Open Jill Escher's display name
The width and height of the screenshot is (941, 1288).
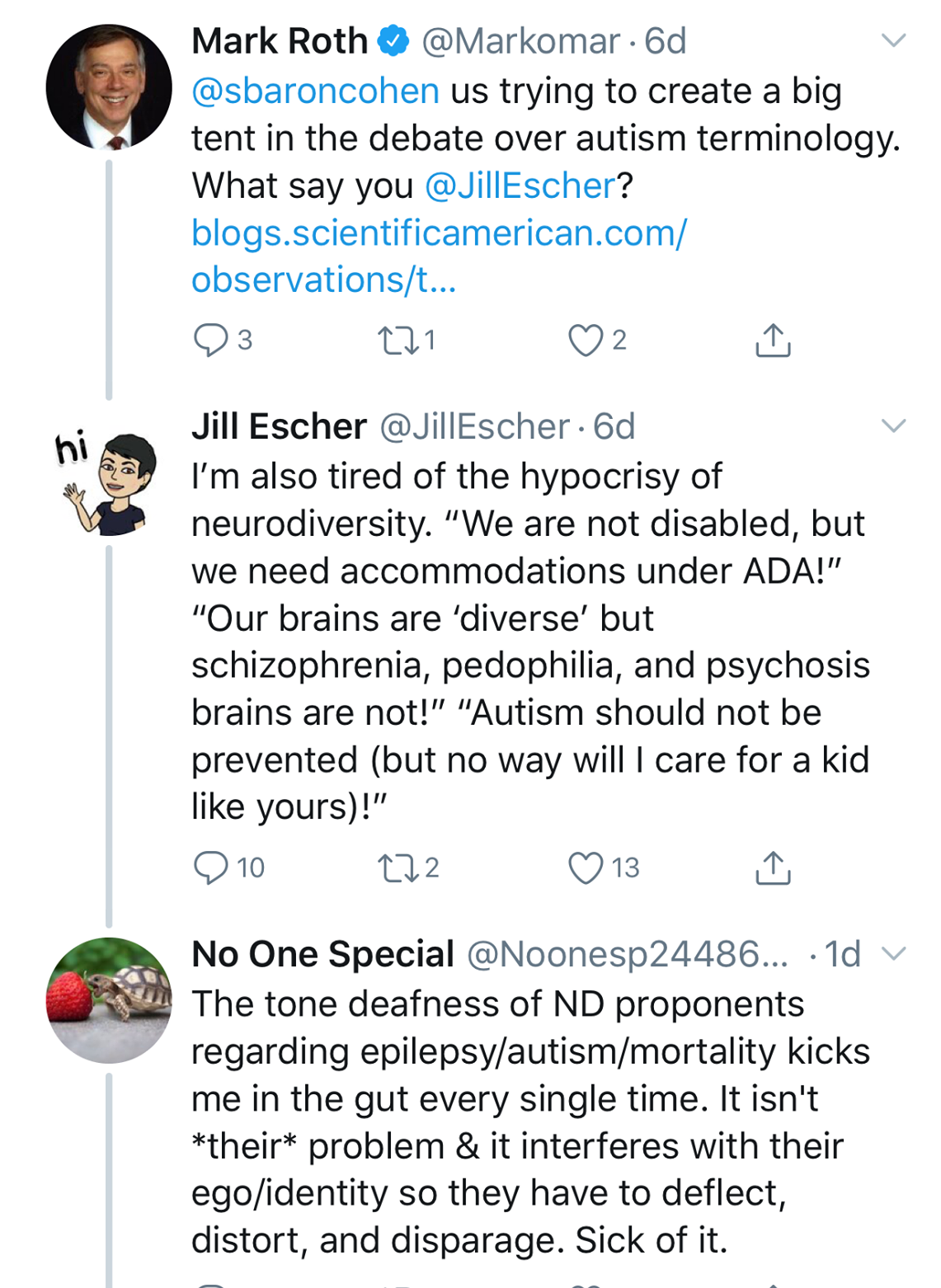coord(279,426)
